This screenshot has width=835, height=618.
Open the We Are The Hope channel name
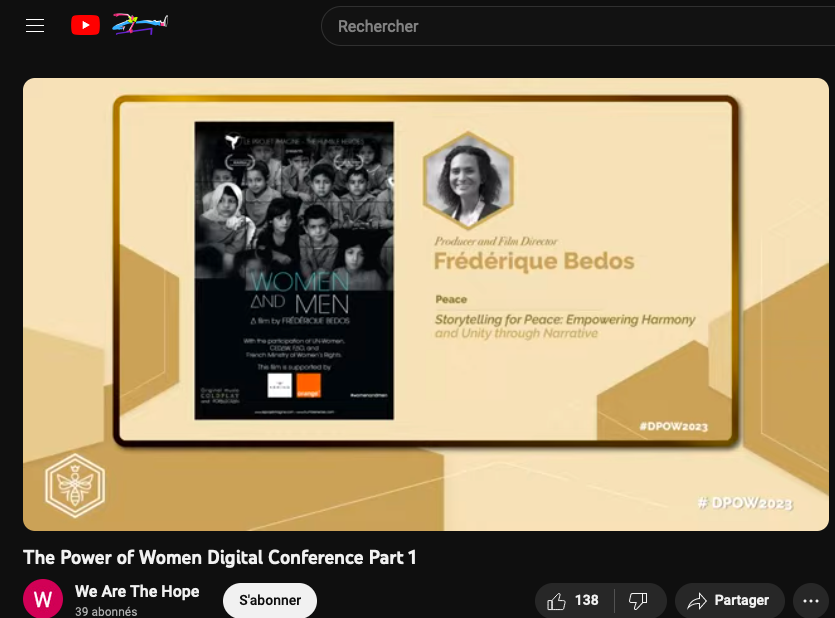tap(137, 591)
